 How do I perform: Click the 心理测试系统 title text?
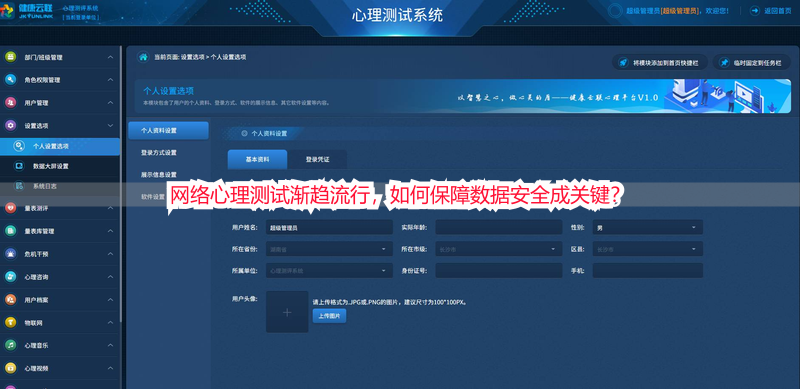coord(397,15)
